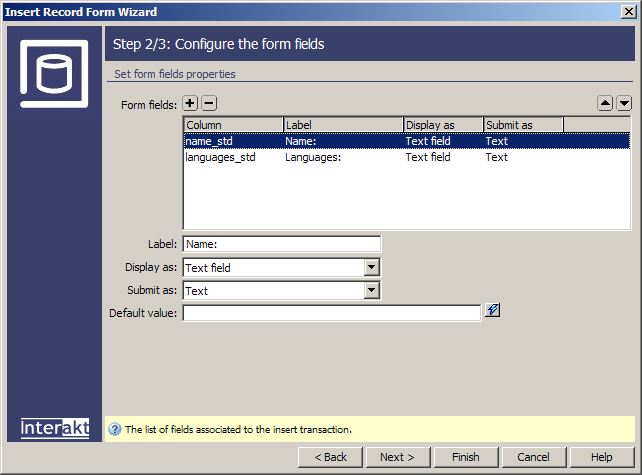Click Finish to complete the wizard
The width and height of the screenshot is (642, 475).
tap(465, 457)
